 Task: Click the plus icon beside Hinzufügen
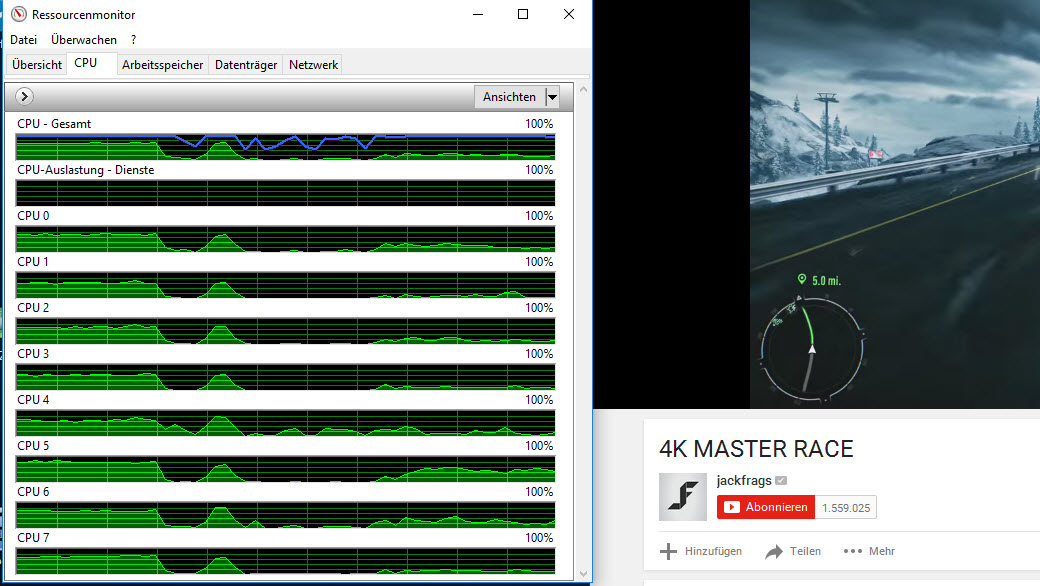[x=669, y=551]
